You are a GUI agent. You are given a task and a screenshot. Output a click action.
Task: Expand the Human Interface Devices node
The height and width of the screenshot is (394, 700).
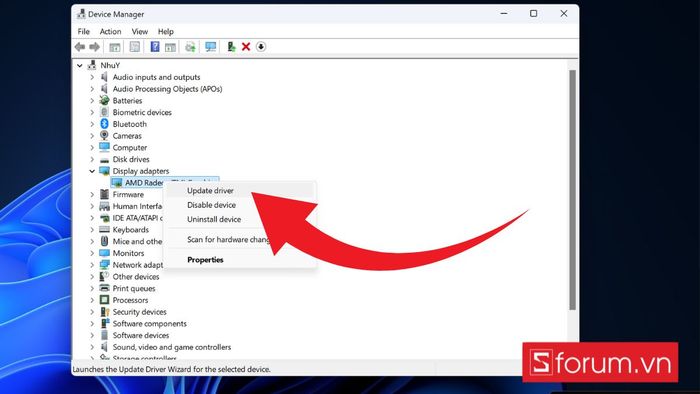coord(92,206)
